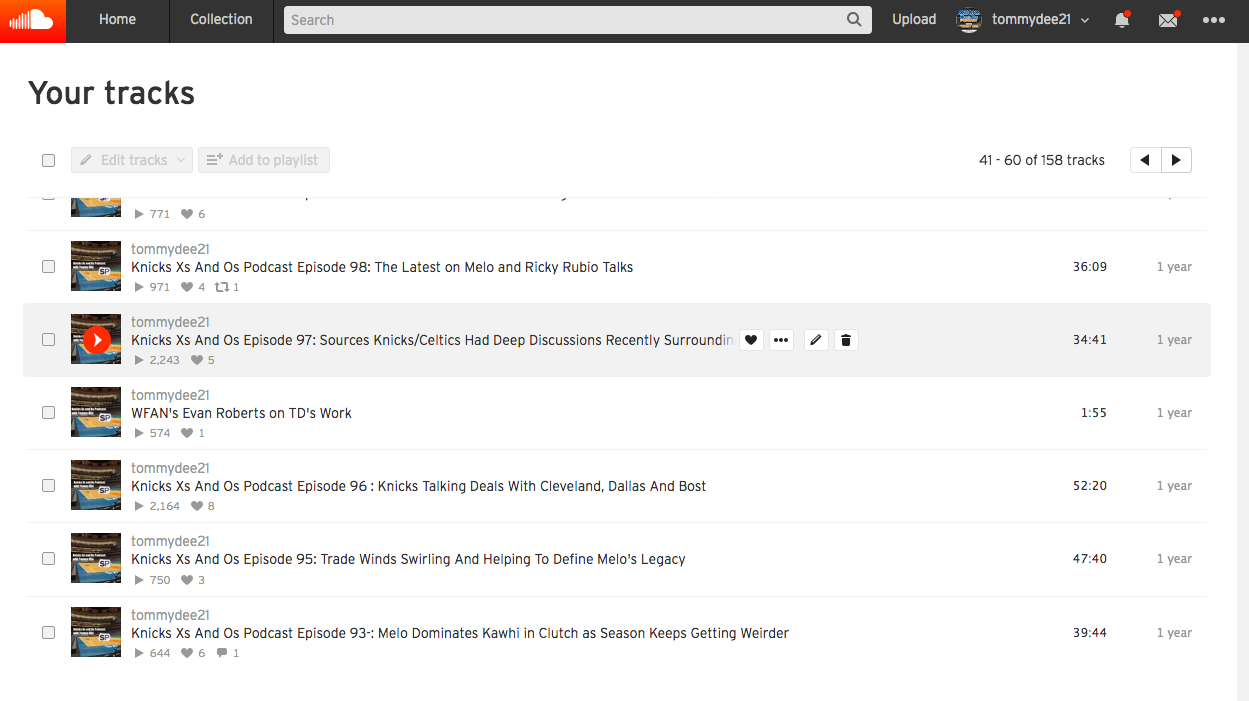The width and height of the screenshot is (1249, 701).
Task: Click the search magnifier icon
Action: pos(854,19)
